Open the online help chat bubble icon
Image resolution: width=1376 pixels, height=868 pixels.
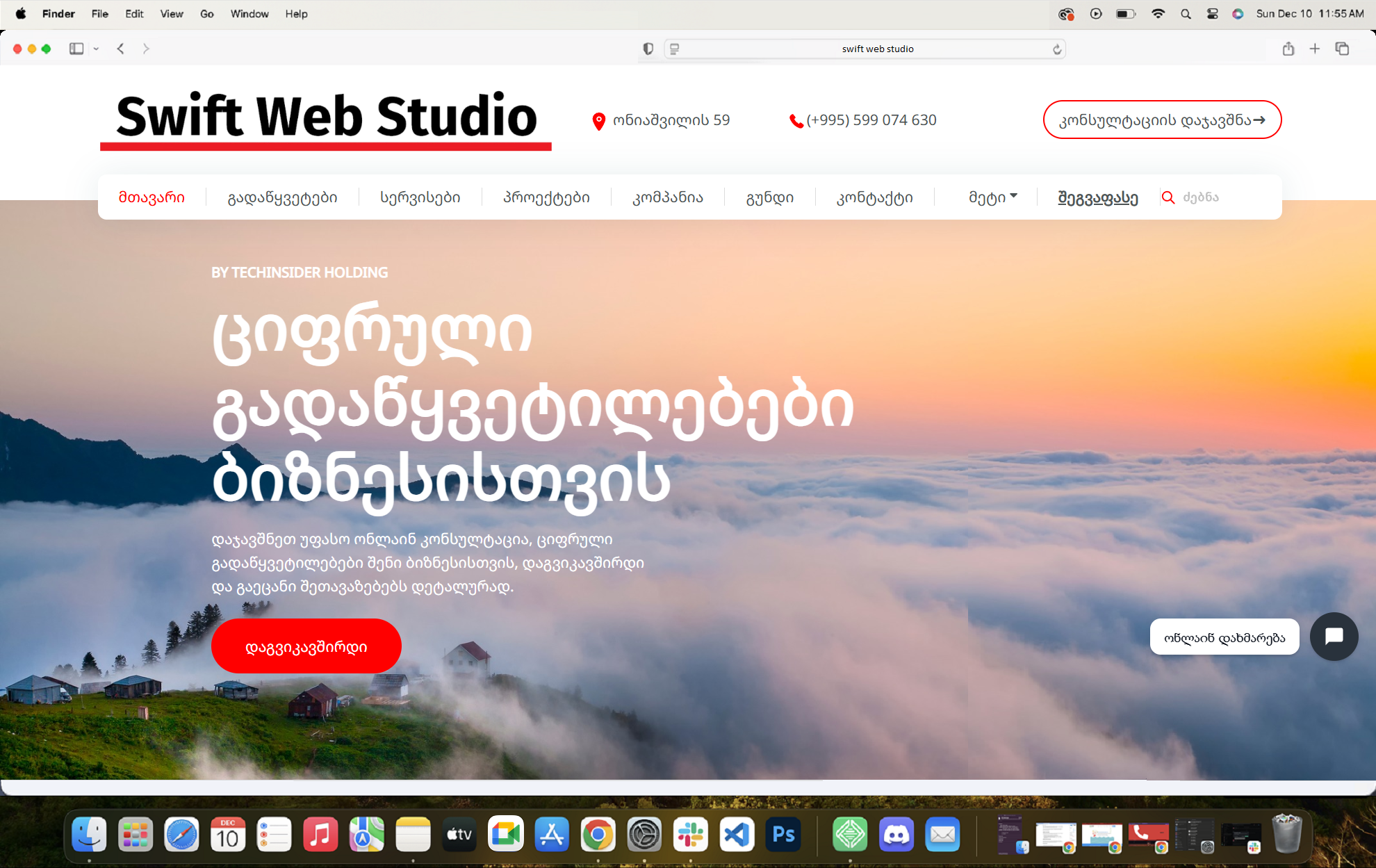pyautogui.click(x=1334, y=637)
